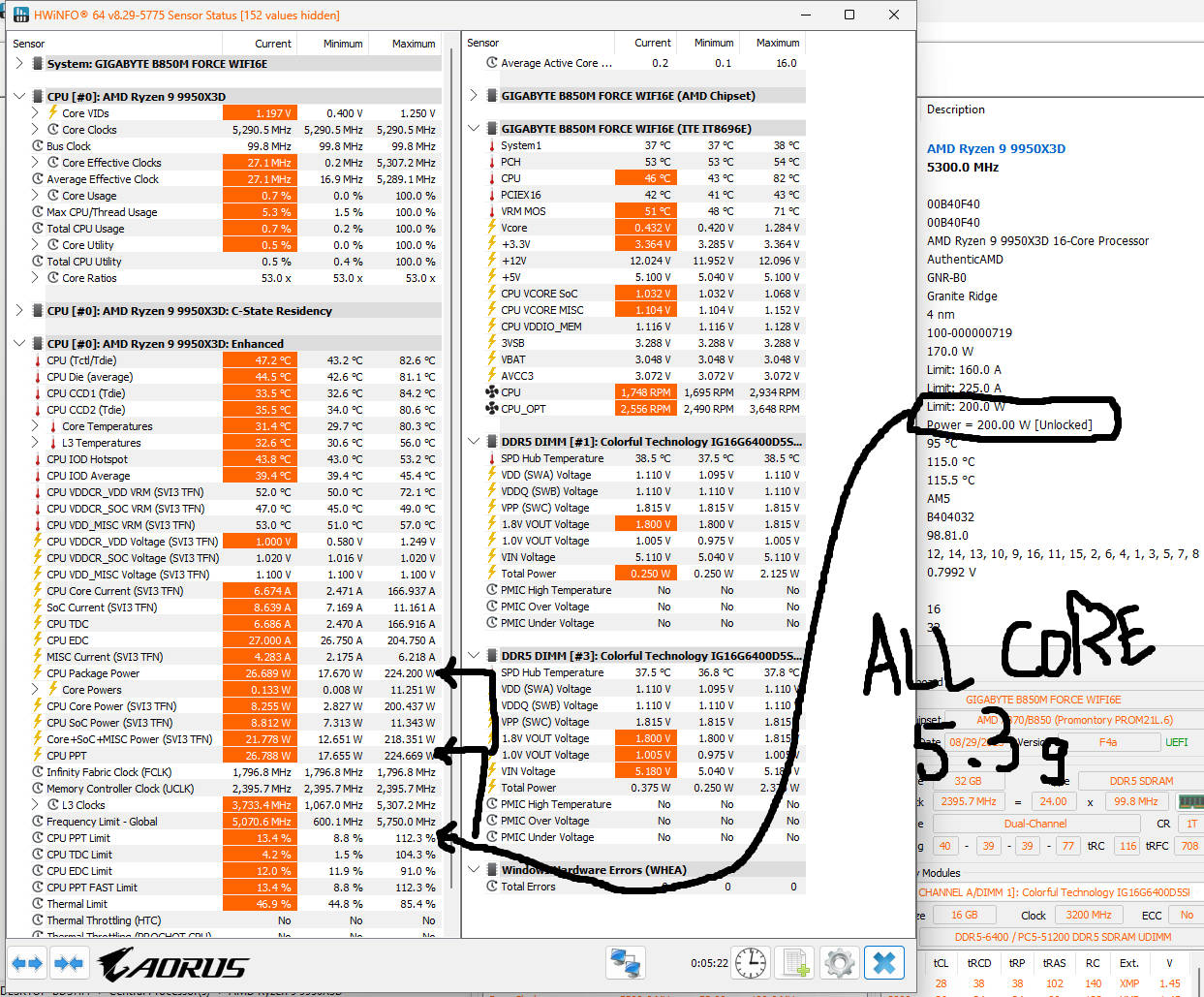Click the clock icon beside Total CPU Usage

click(38, 229)
